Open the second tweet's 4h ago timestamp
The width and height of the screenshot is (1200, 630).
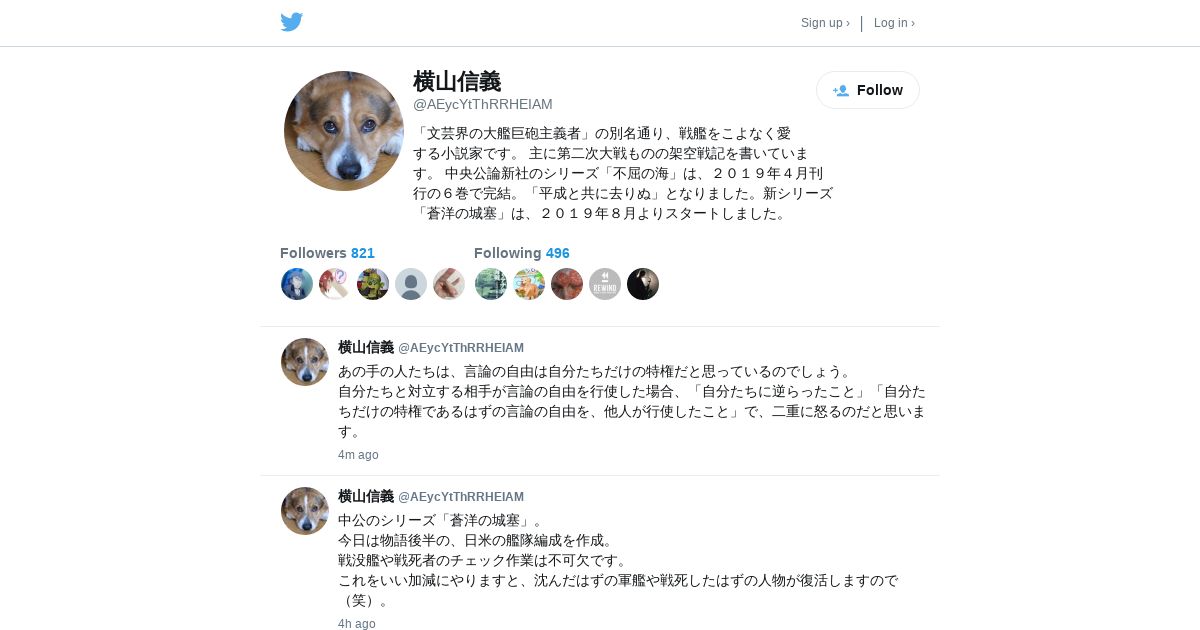[x=357, y=624]
